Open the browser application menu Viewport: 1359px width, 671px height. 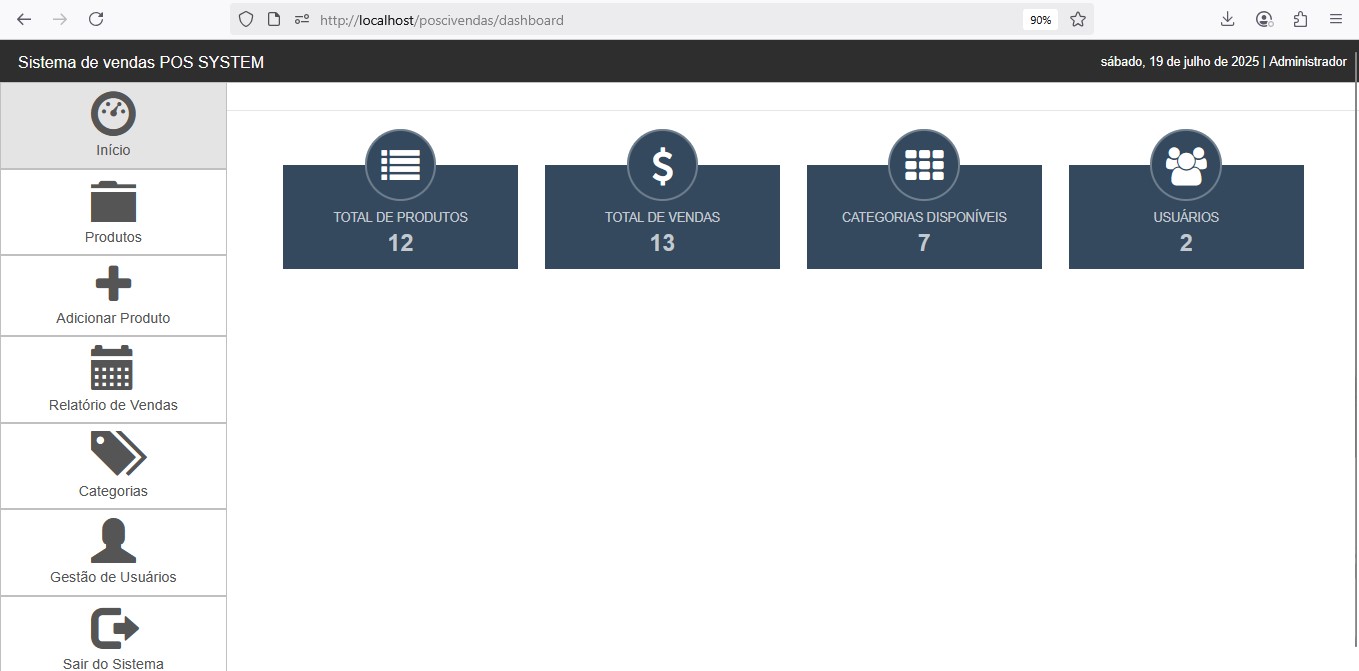[x=1336, y=18]
